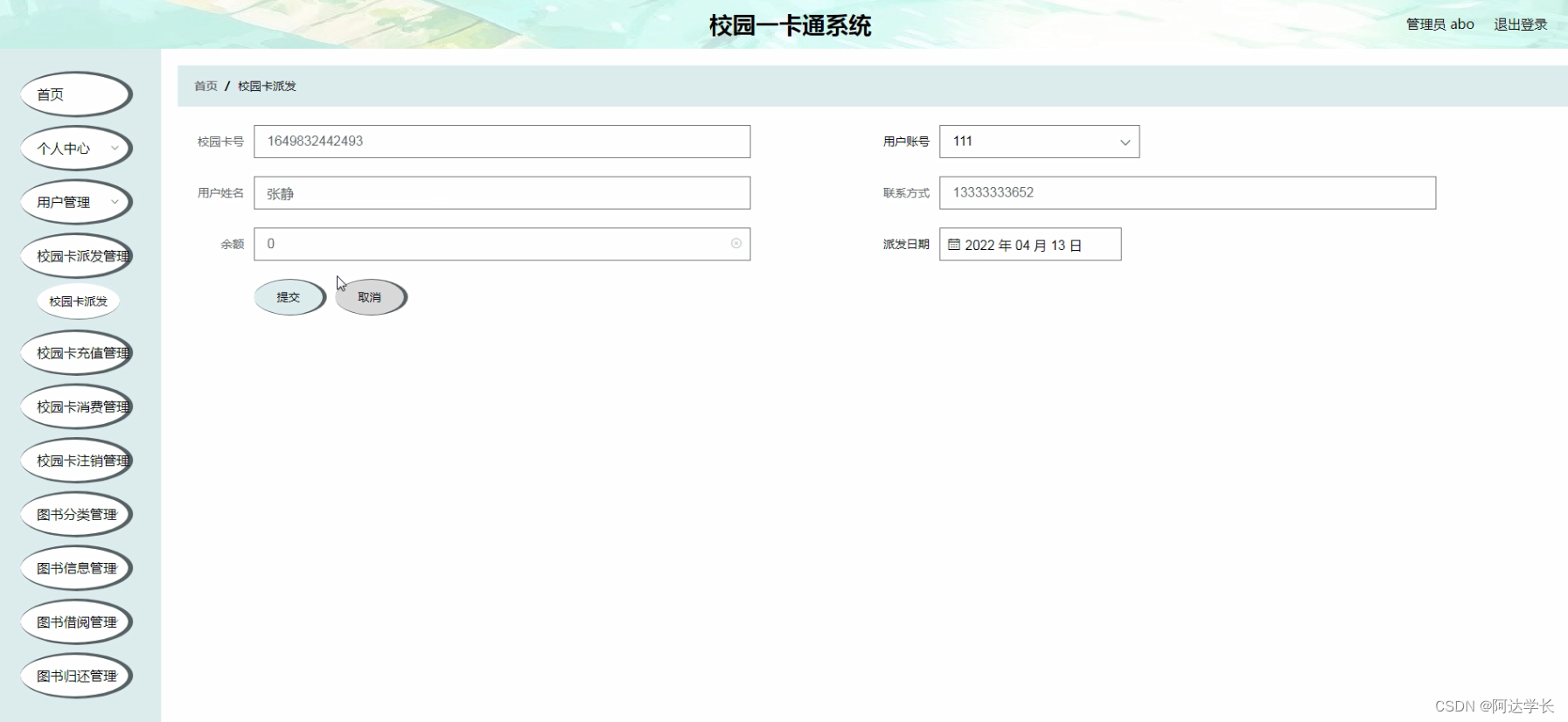Screen dimensions: 1568x722
Task: Click the 用户姓名 field label
Action: (x=220, y=193)
